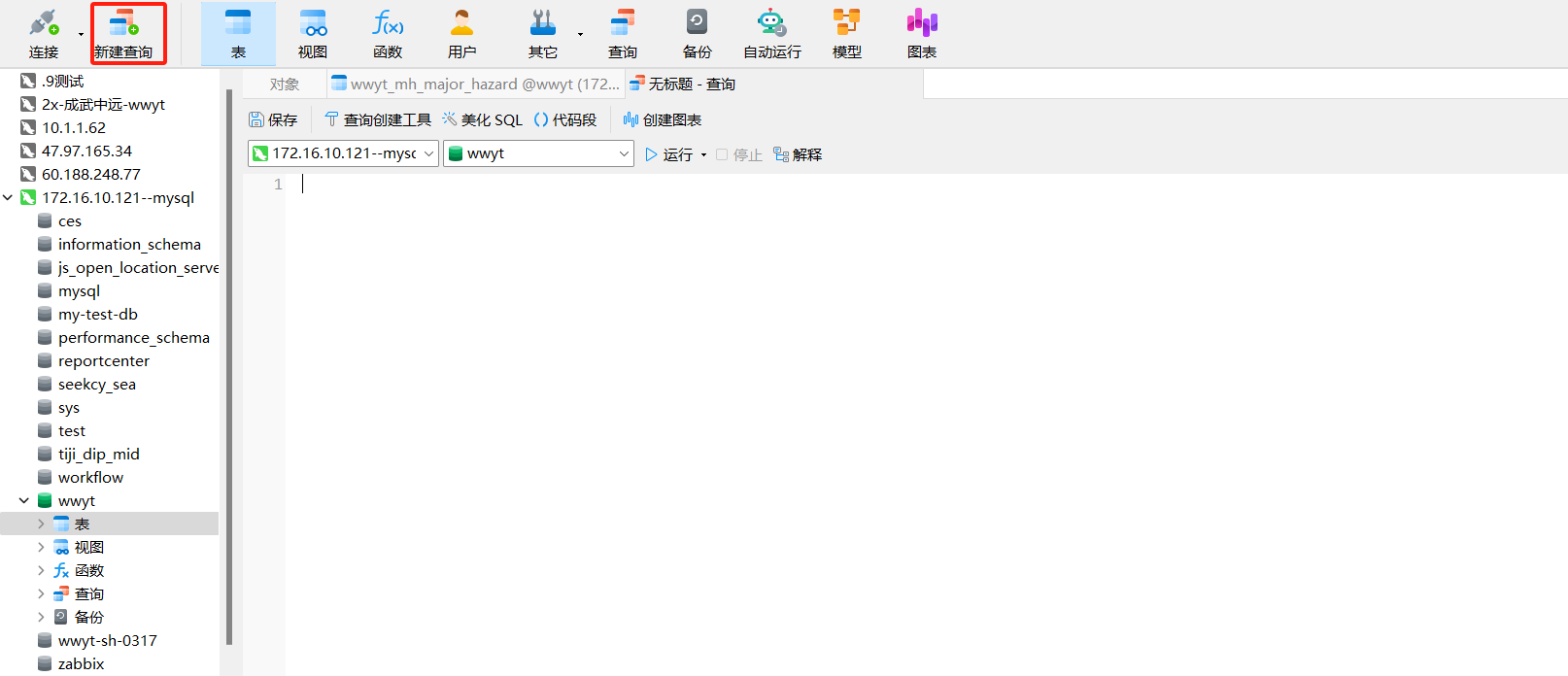Click the 解释 (Explain) button
The width and height of the screenshot is (1568, 676).
pyautogui.click(x=798, y=154)
